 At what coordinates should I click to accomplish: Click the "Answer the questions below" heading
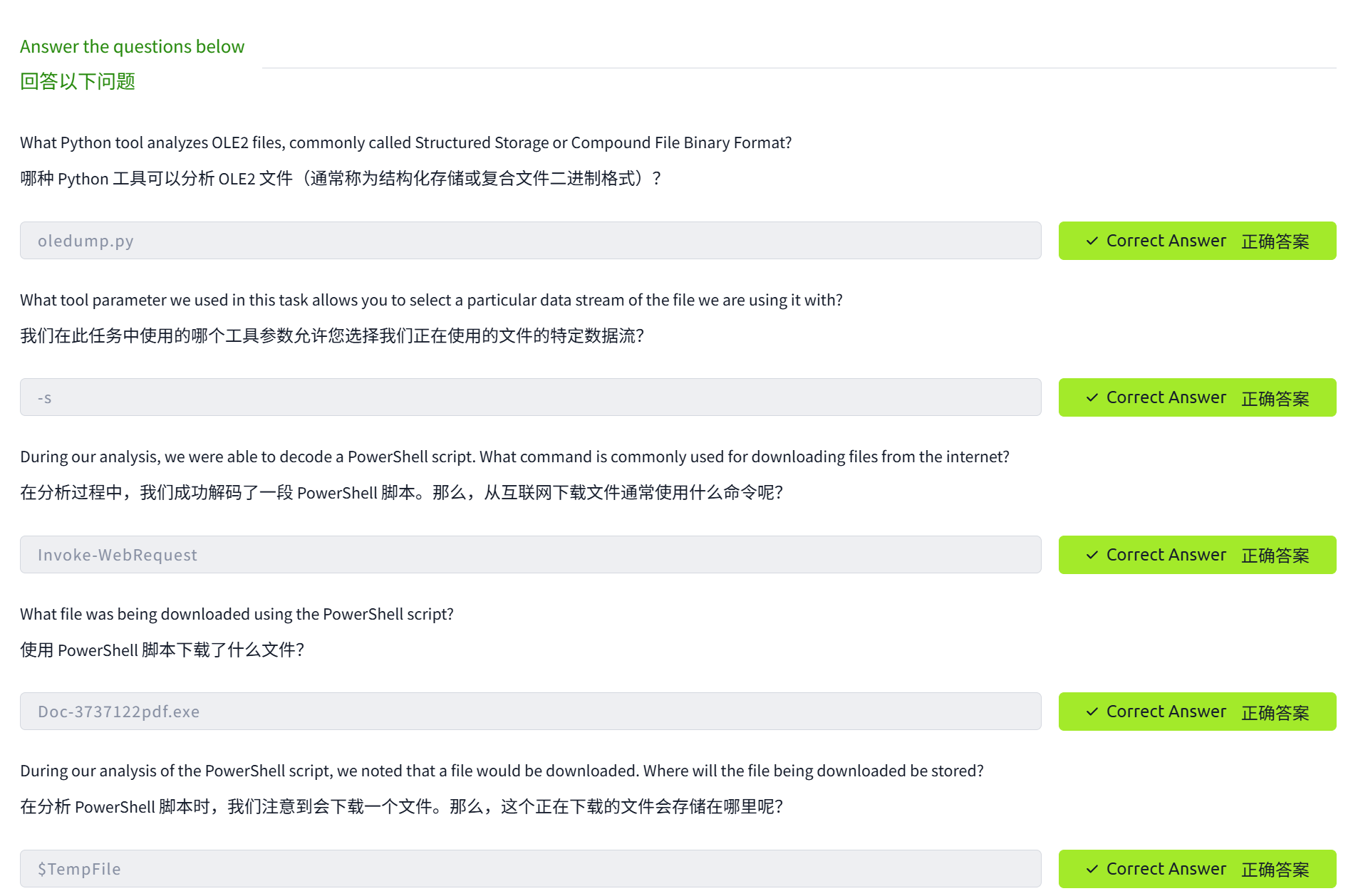point(132,47)
